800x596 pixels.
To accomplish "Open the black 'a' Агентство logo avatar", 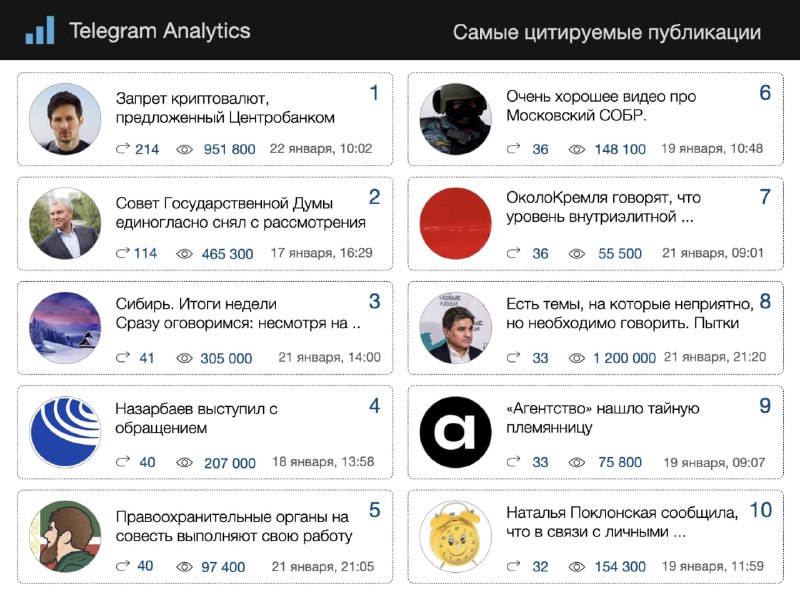I will (x=456, y=432).
